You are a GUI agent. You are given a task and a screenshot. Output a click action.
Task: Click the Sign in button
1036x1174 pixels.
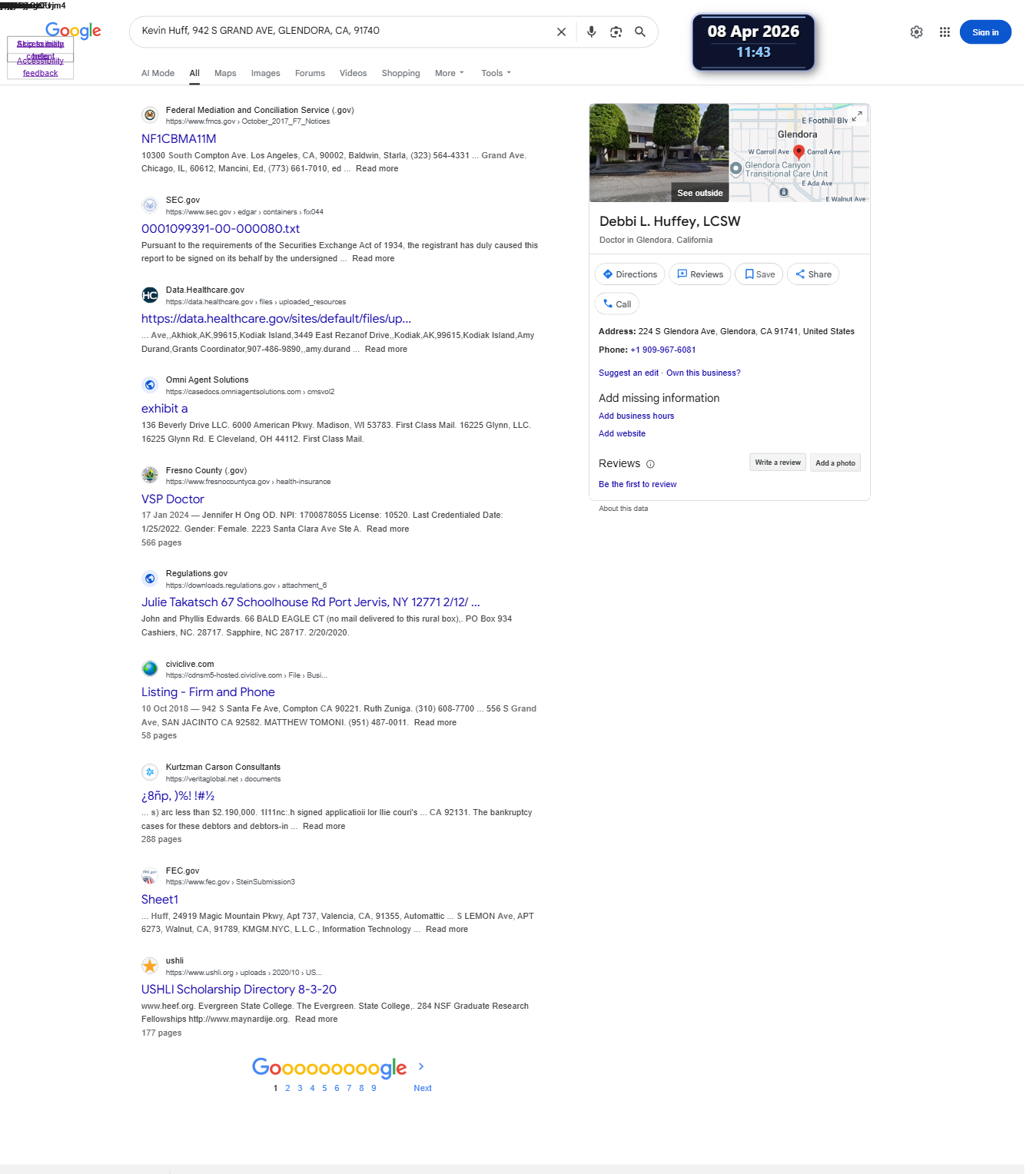(x=985, y=32)
